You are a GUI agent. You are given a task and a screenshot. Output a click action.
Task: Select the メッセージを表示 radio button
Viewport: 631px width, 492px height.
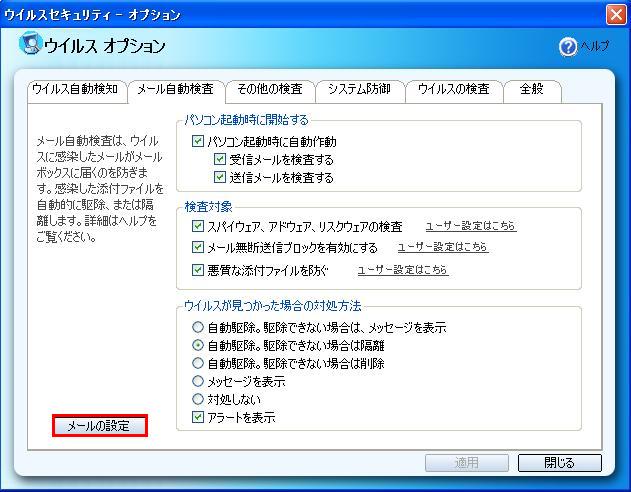(x=198, y=381)
